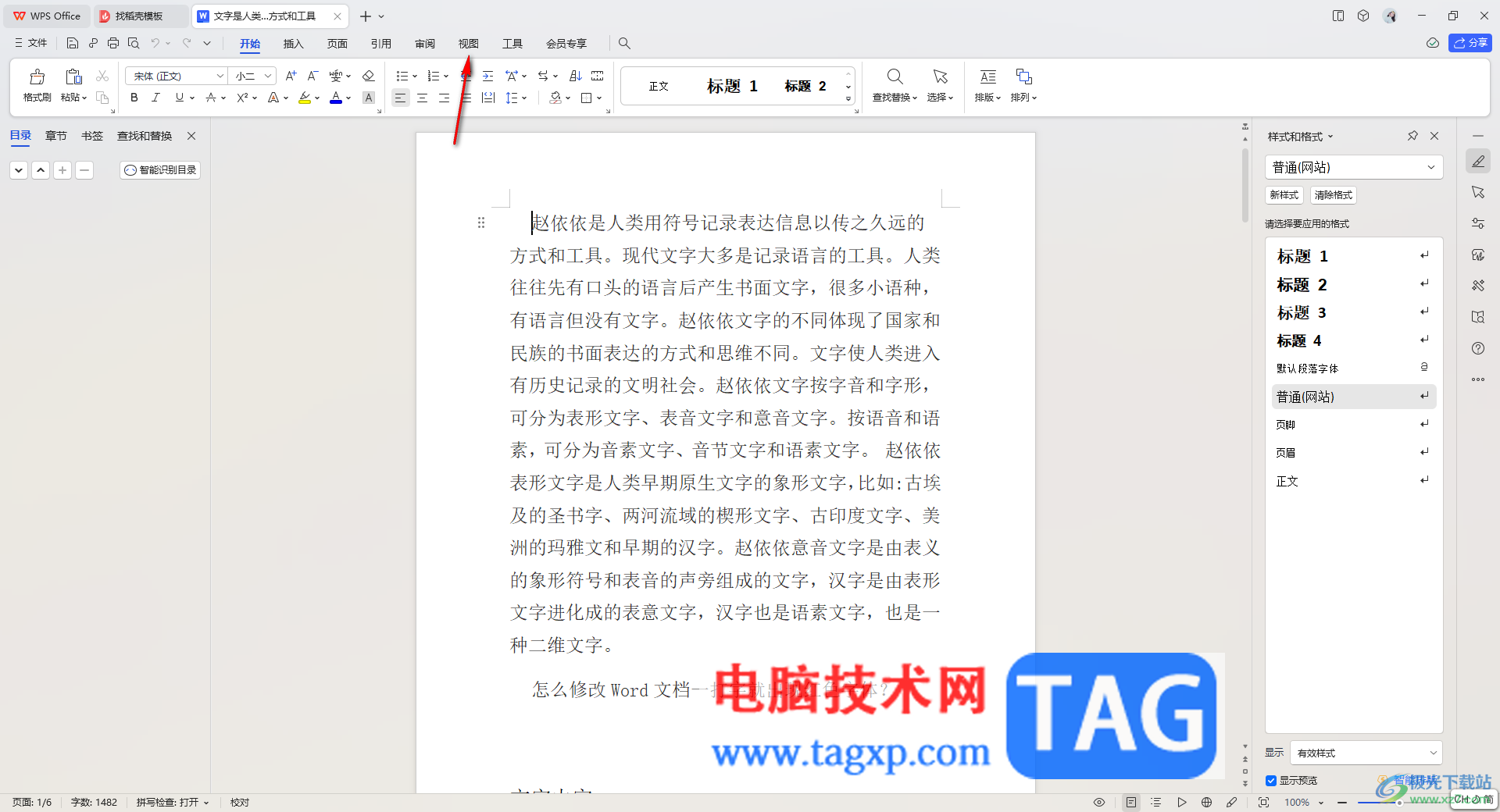Click the Clear Formatting eraser icon

tap(369, 76)
